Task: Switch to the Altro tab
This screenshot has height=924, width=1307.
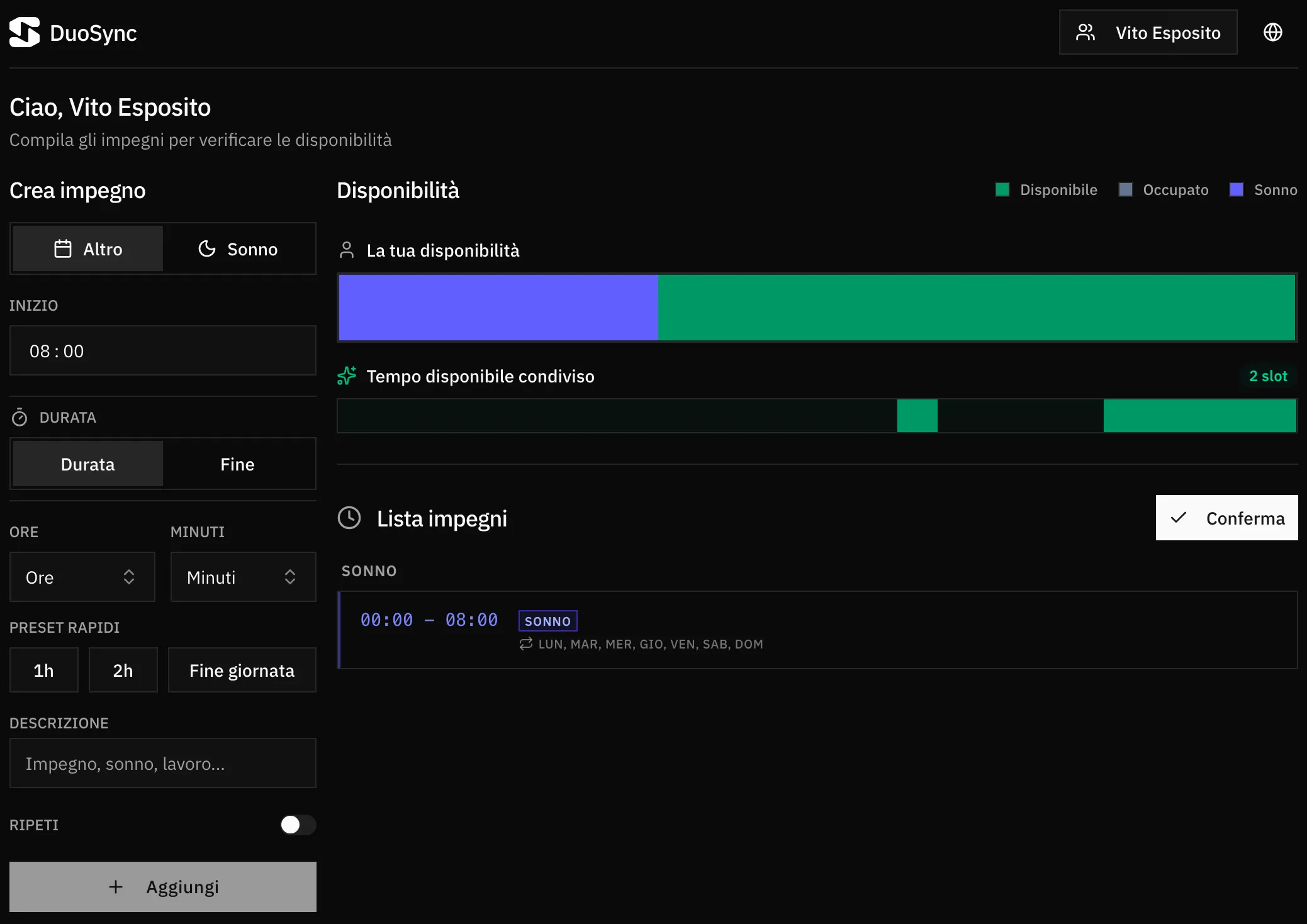Action: coord(87,248)
